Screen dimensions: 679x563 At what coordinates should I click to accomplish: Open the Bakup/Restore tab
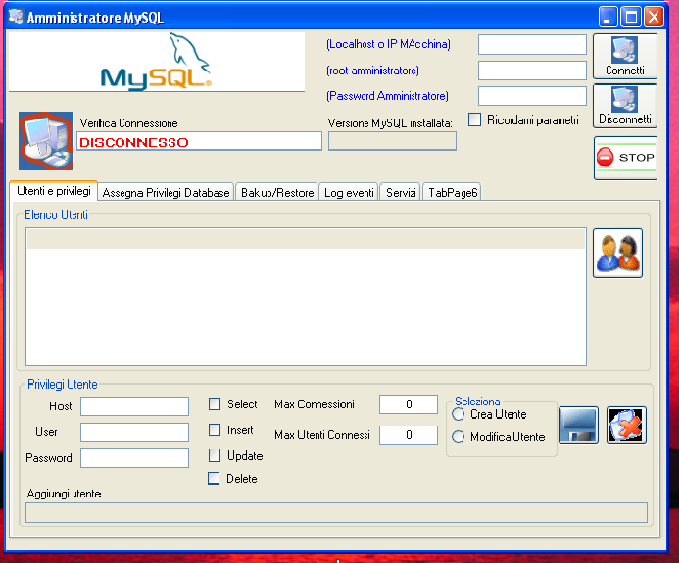point(277,192)
